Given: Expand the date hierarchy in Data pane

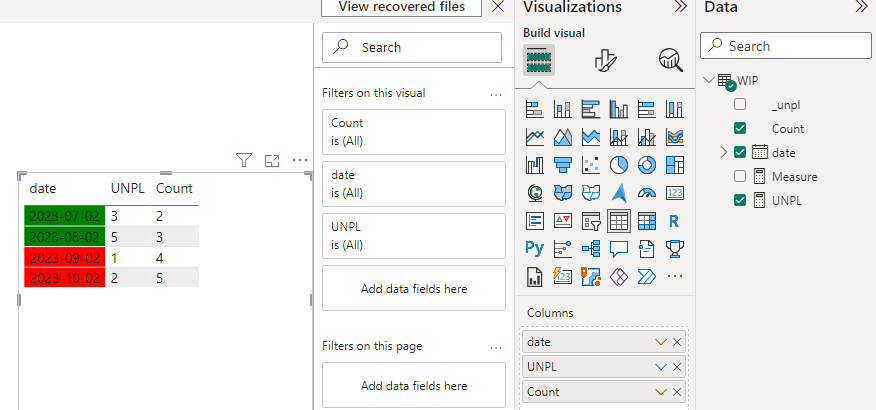Looking at the screenshot, I should pos(724,152).
